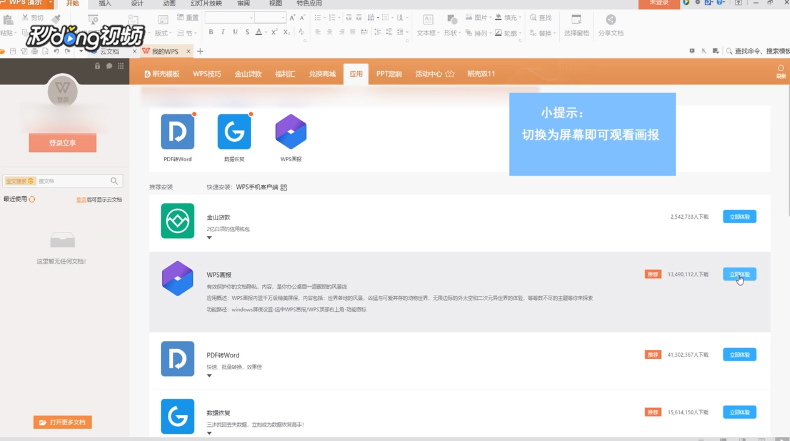Click PDF转Word icon in recommended list
Image resolution: width=790 pixels, height=441 pixels.
click(177, 359)
